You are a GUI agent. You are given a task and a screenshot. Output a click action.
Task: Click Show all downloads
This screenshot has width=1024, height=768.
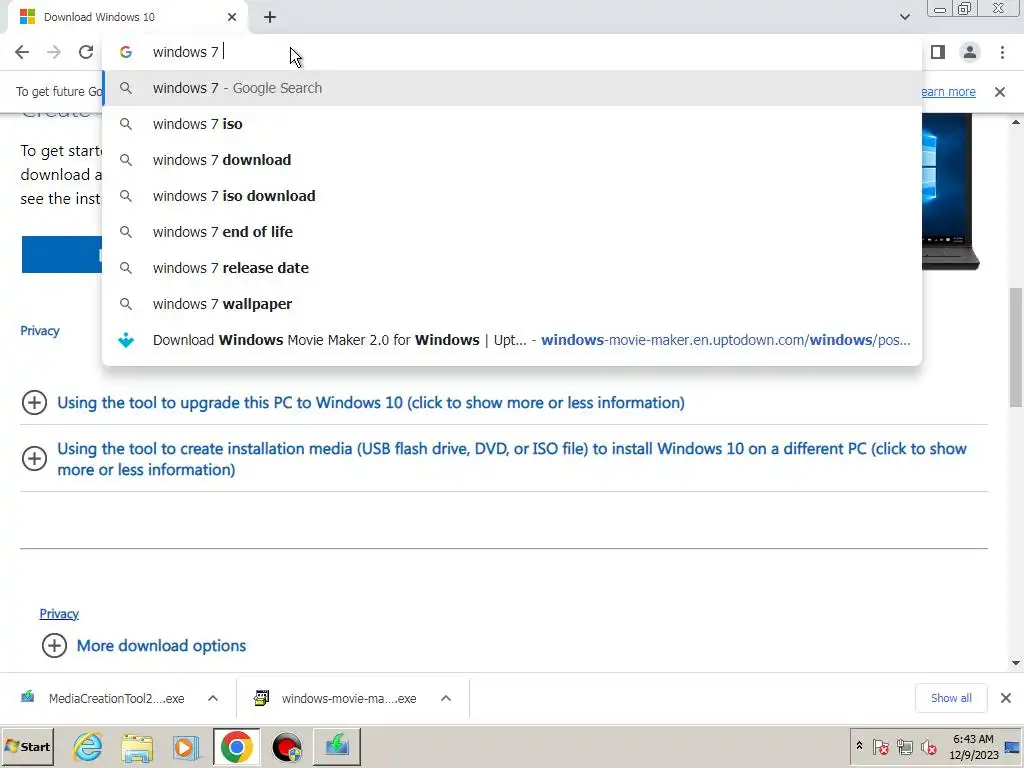point(951,699)
